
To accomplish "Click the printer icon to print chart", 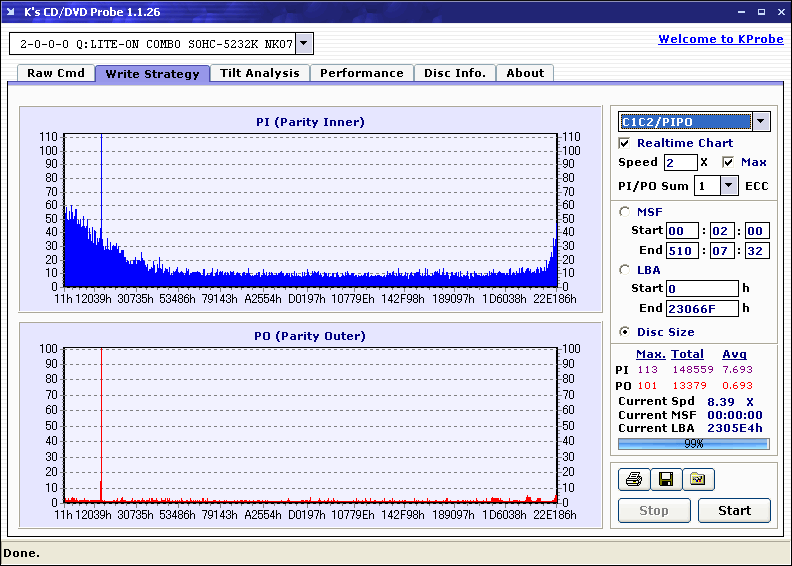I will [633, 480].
